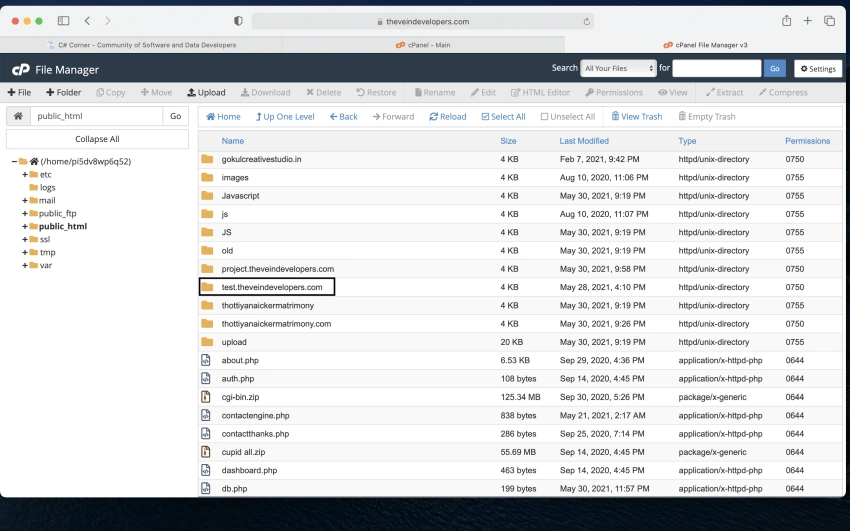Show the tab overview icon
The height and width of the screenshot is (531, 850).
tap(829, 21)
